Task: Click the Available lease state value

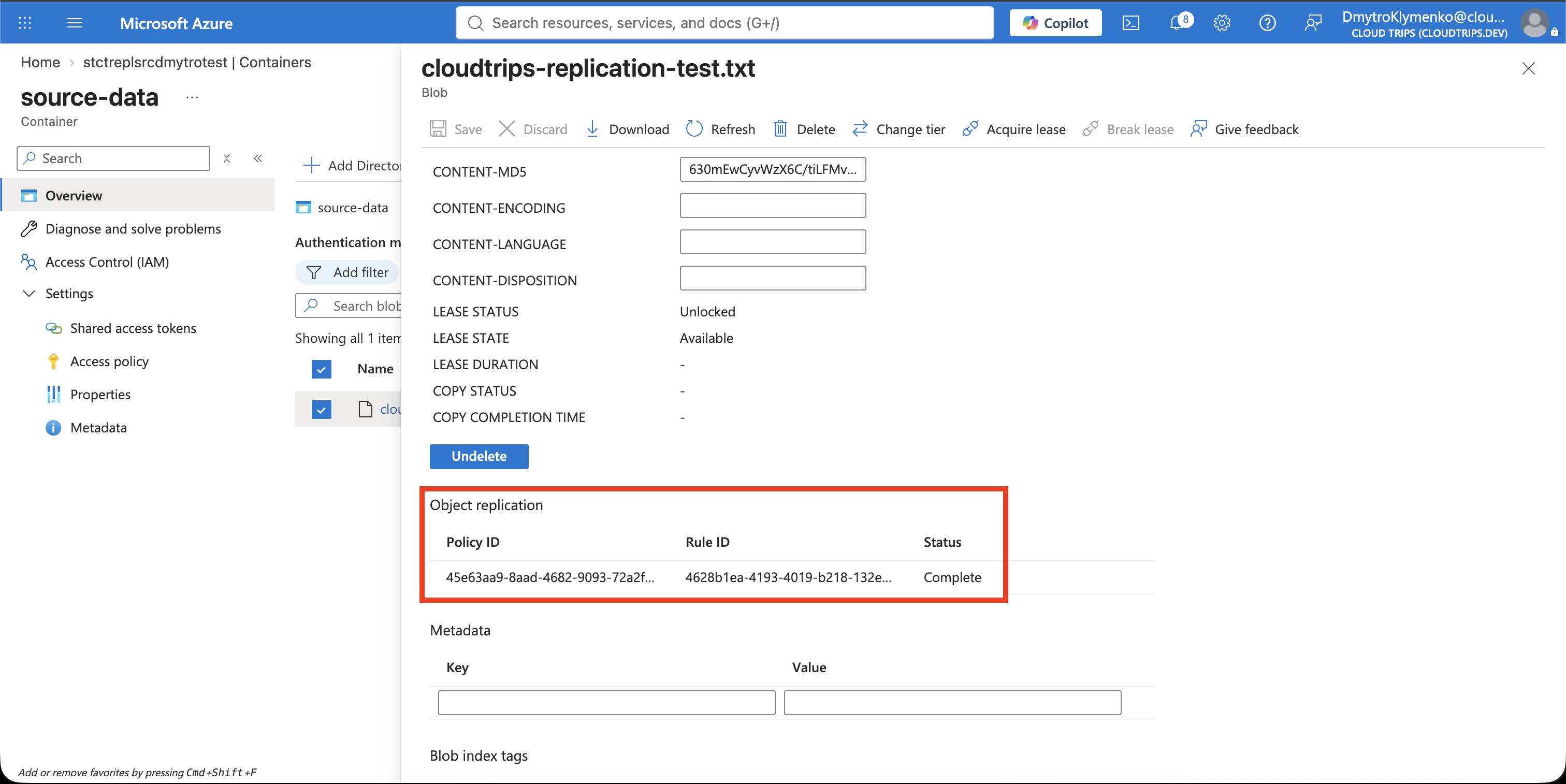Action: 706,338
